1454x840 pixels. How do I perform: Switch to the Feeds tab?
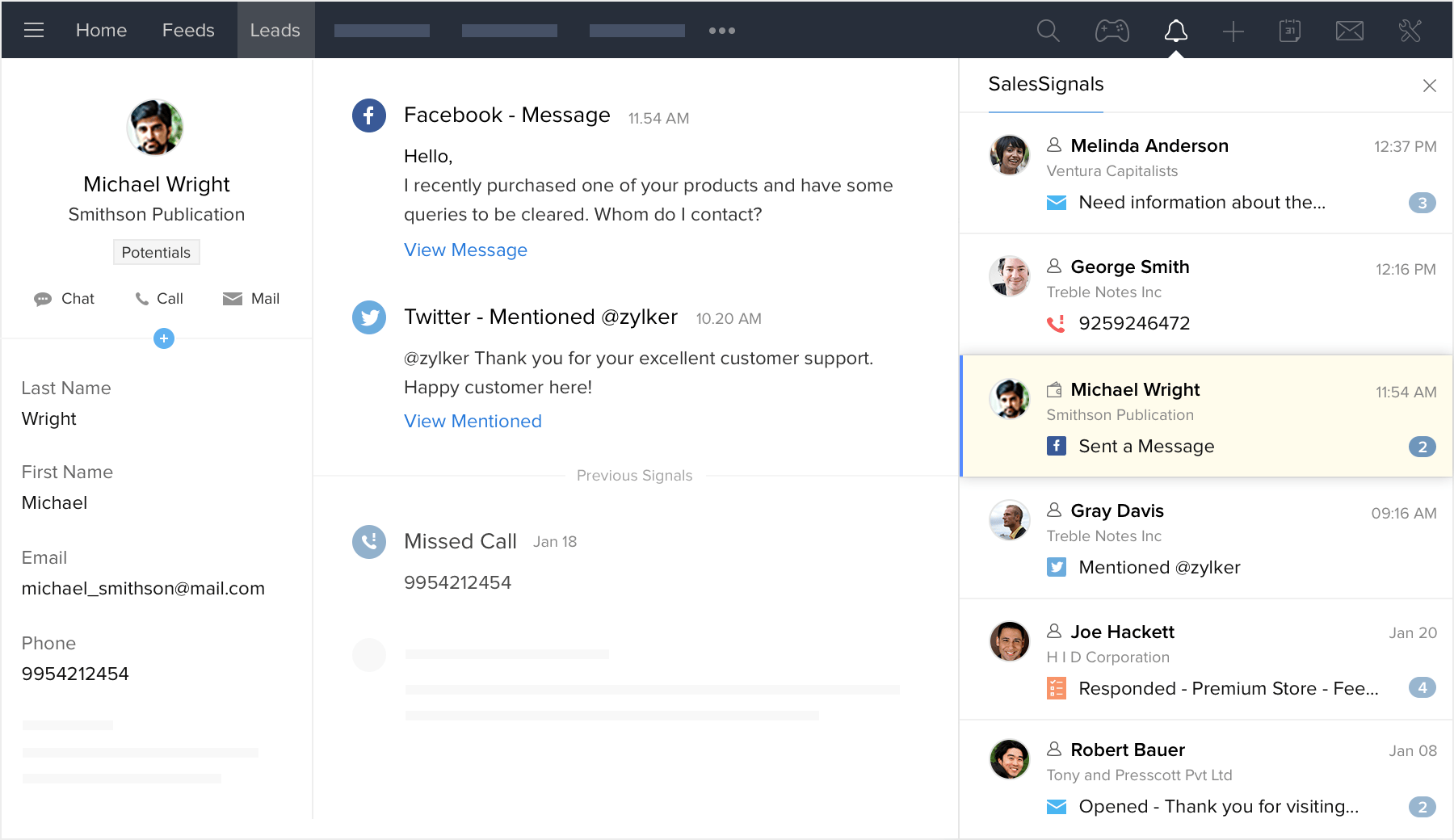[188, 31]
